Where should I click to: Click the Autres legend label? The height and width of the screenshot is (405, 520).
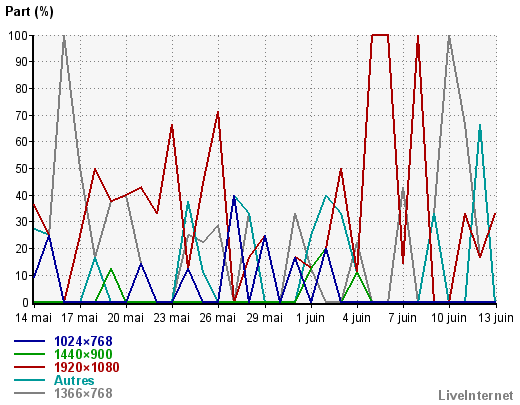click(x=74, y=380)
